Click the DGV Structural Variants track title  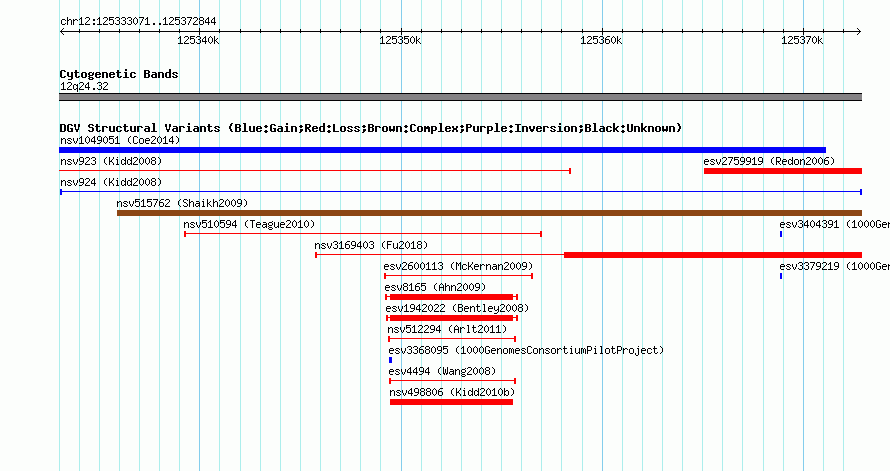(x=371, y=128)
